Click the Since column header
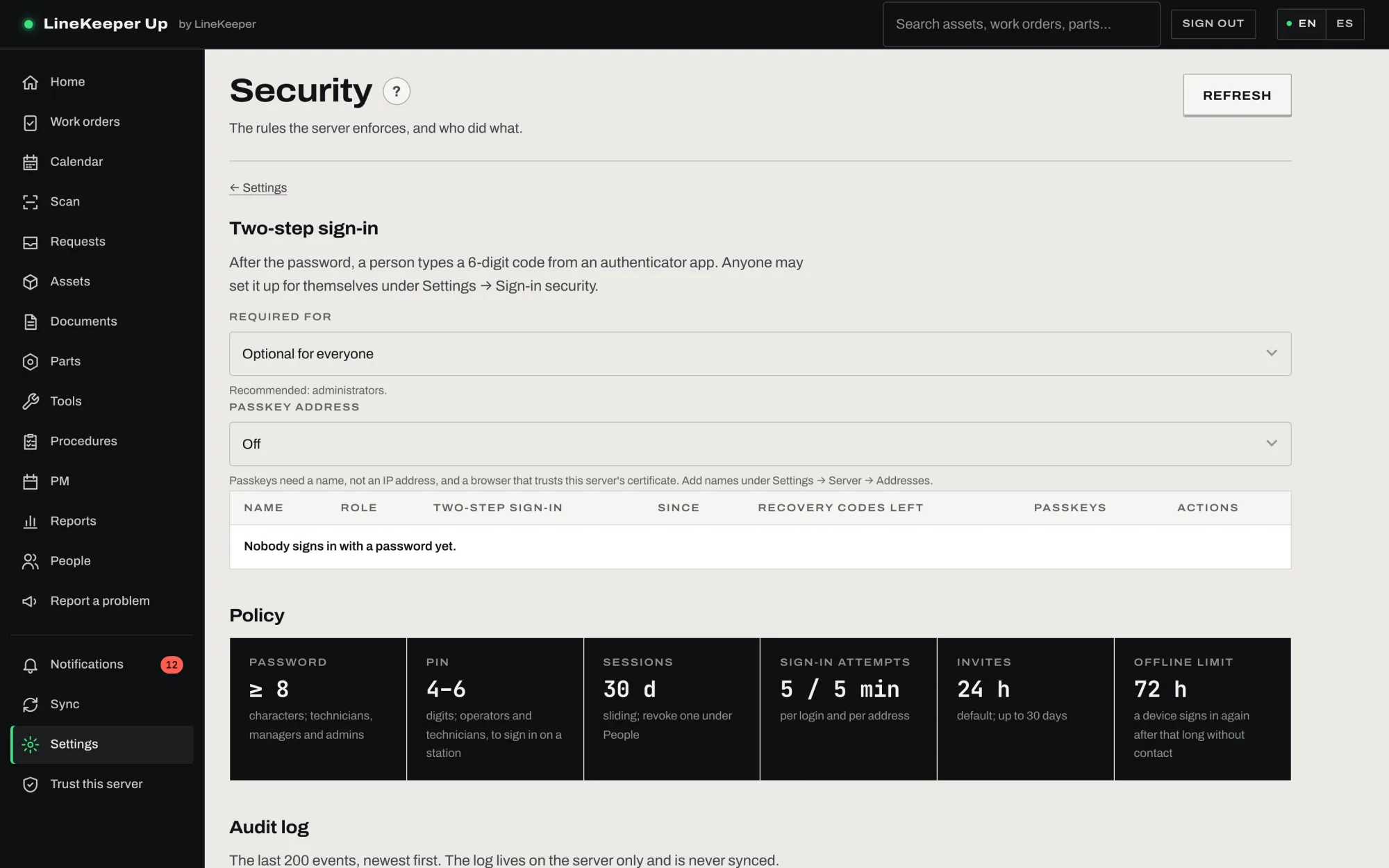The image size is (1389, 868). point(678,508)
